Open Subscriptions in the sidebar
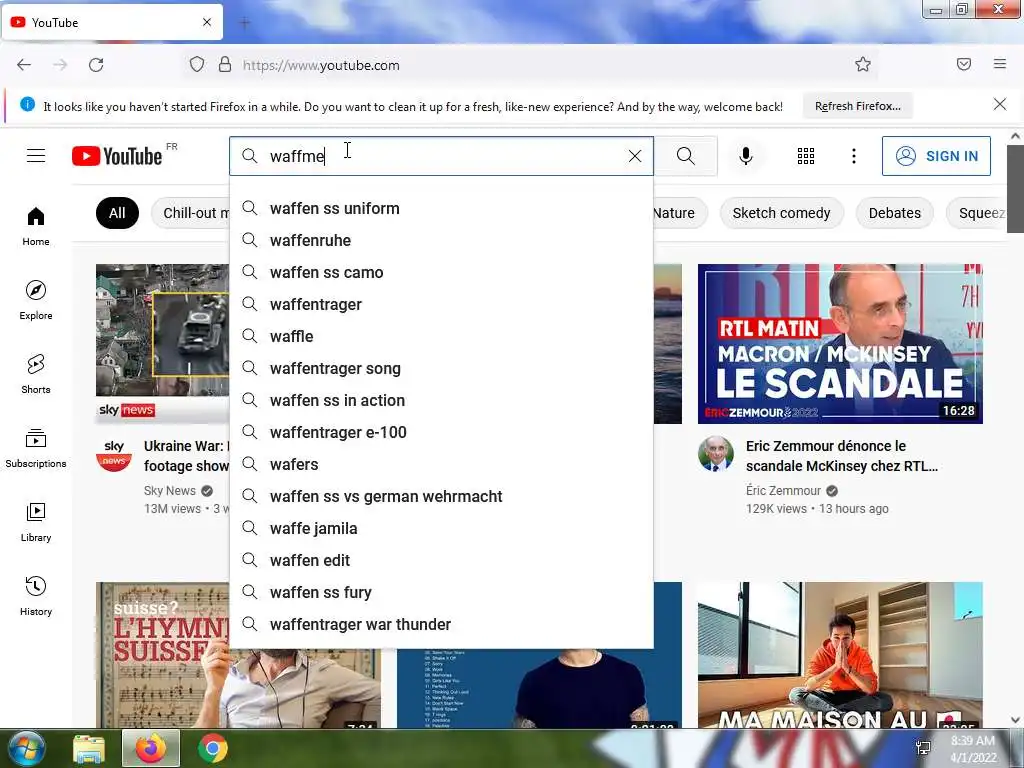1024x768 pixels. (36, 448)
